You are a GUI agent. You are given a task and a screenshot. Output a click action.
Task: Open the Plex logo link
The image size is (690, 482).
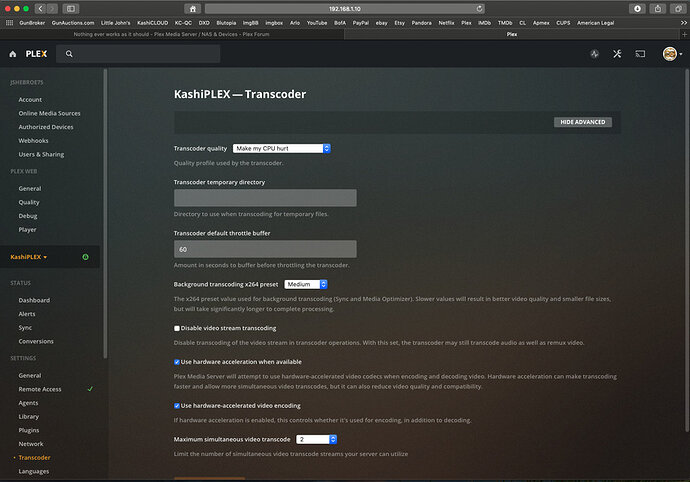[x=36, y=54]
